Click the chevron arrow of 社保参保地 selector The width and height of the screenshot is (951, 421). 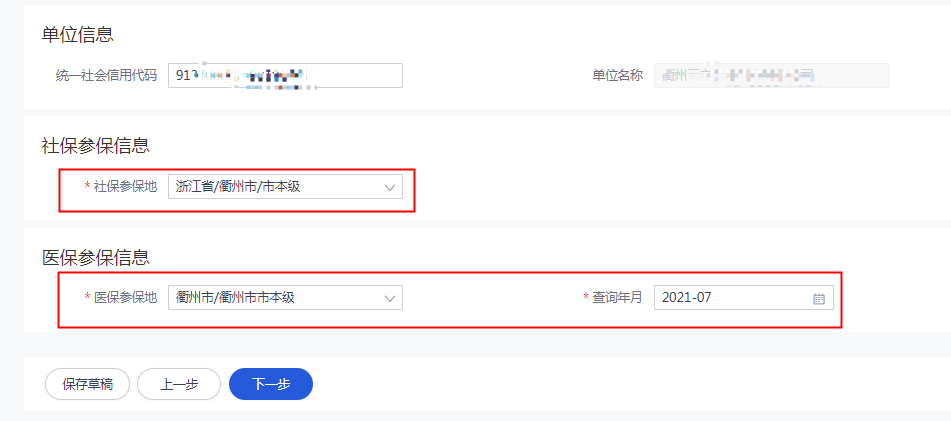pyautogui.click(x=390, y=187)
